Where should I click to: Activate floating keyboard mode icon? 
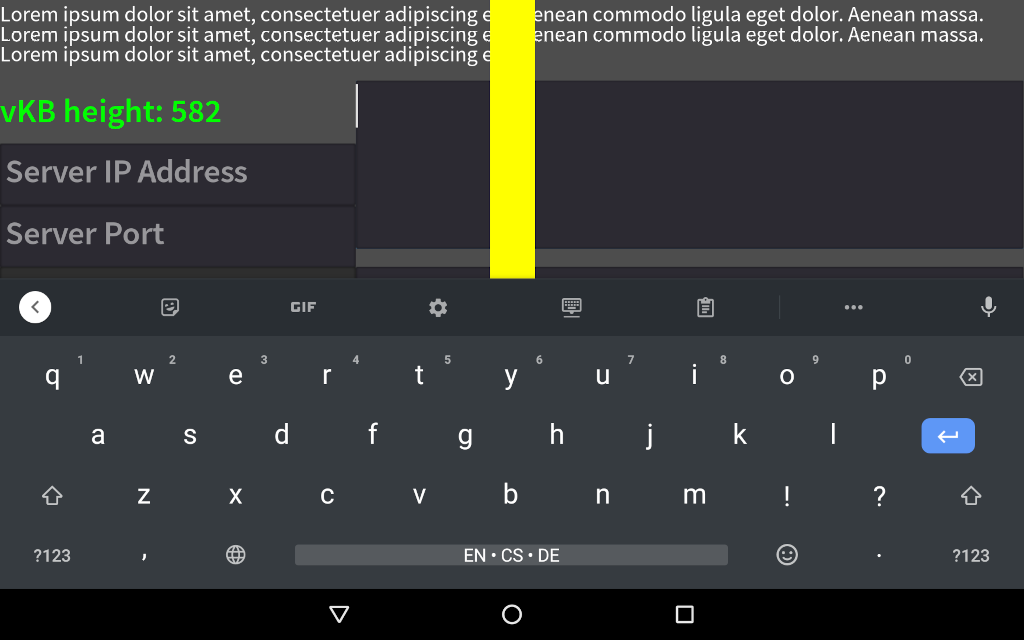coord(571,307)
